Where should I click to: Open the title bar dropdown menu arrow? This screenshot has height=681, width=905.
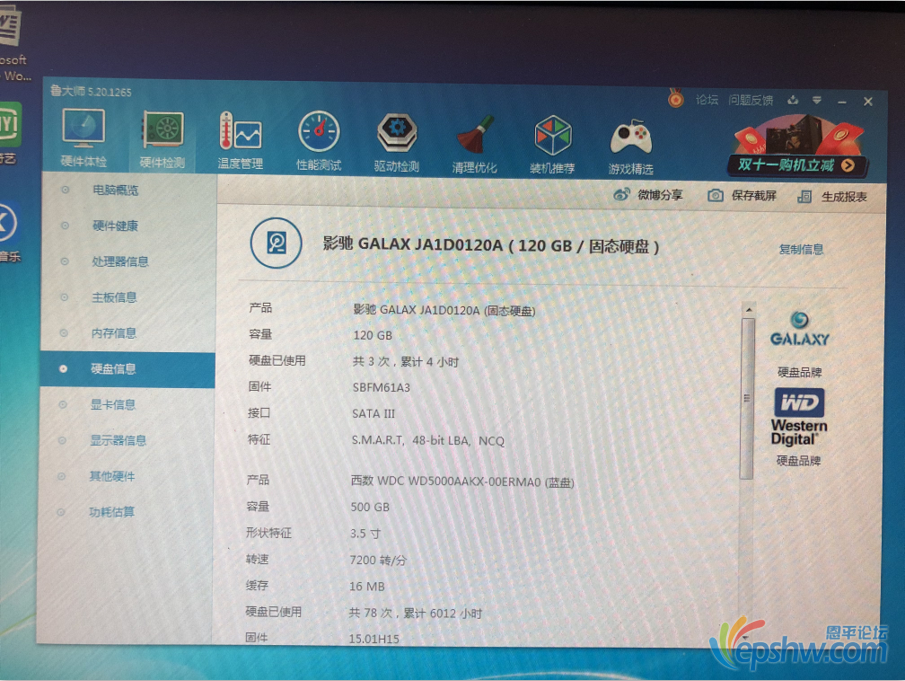(817, 100)
